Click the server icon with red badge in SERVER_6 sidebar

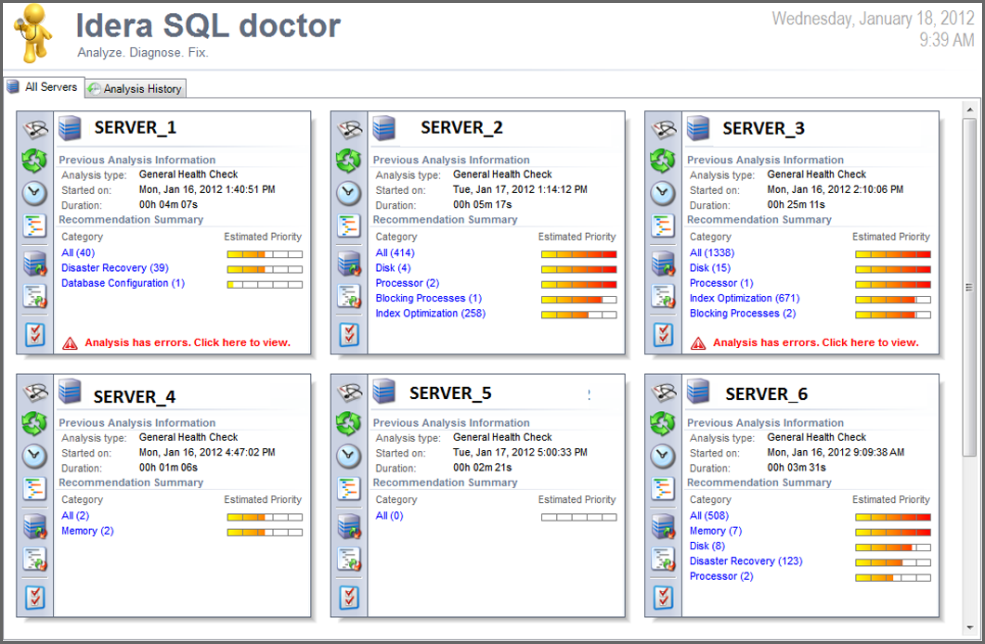click(x=663, y=526)
